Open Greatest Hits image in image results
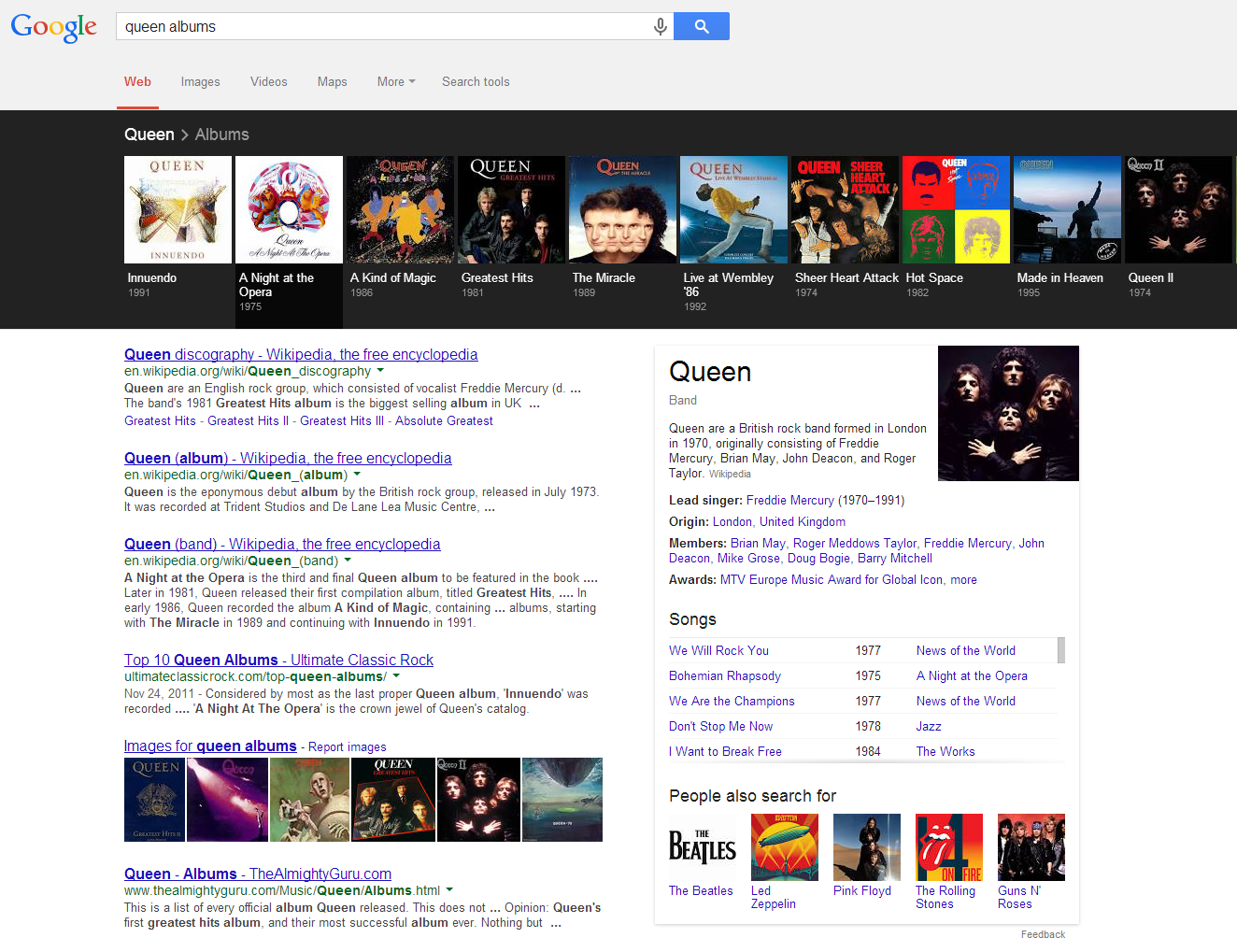 click(x=393, y=800)
